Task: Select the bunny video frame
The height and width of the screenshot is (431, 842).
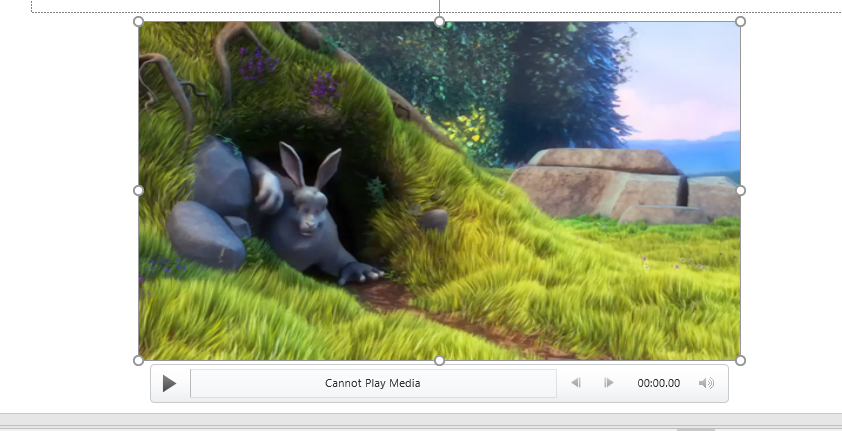Action: [x=439, y=191]
